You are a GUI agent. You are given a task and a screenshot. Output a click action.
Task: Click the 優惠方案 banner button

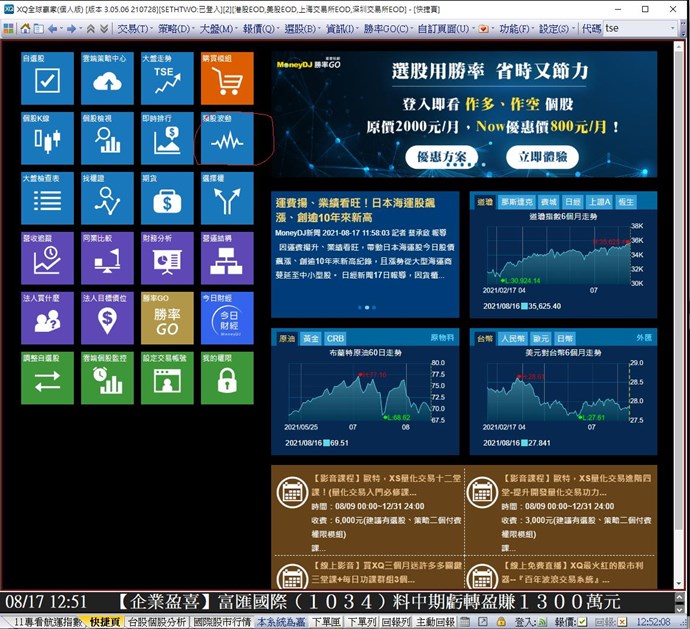(x=441, y=157)
